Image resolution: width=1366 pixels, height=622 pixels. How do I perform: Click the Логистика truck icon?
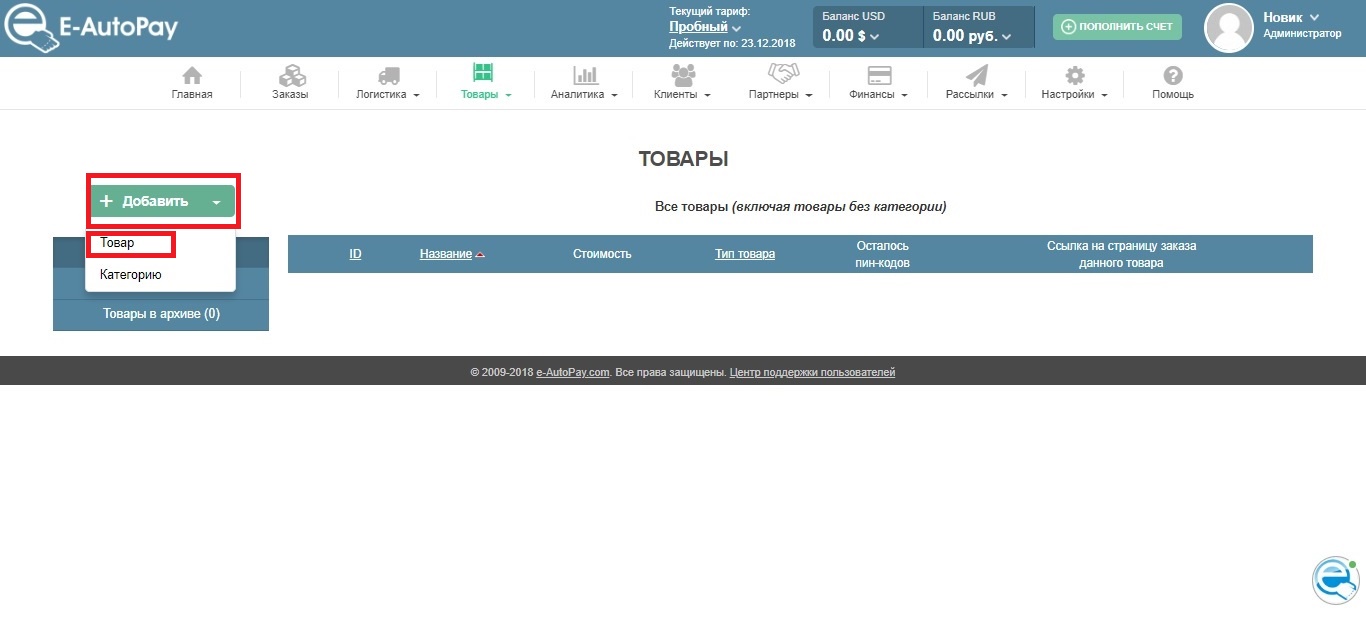point(388,76)
